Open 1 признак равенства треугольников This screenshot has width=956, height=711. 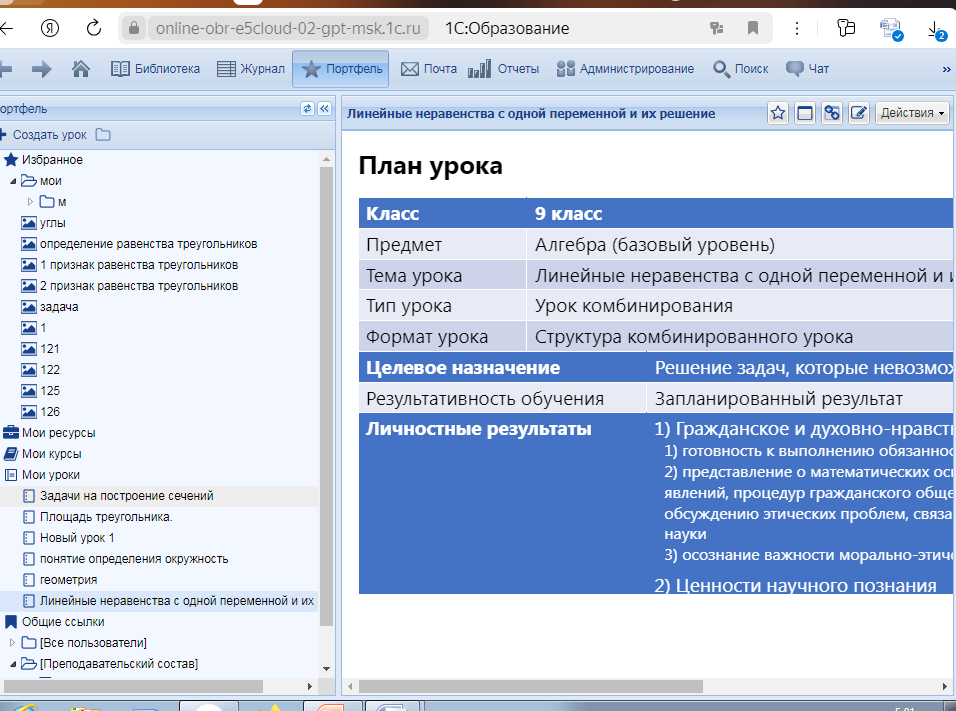138,265
